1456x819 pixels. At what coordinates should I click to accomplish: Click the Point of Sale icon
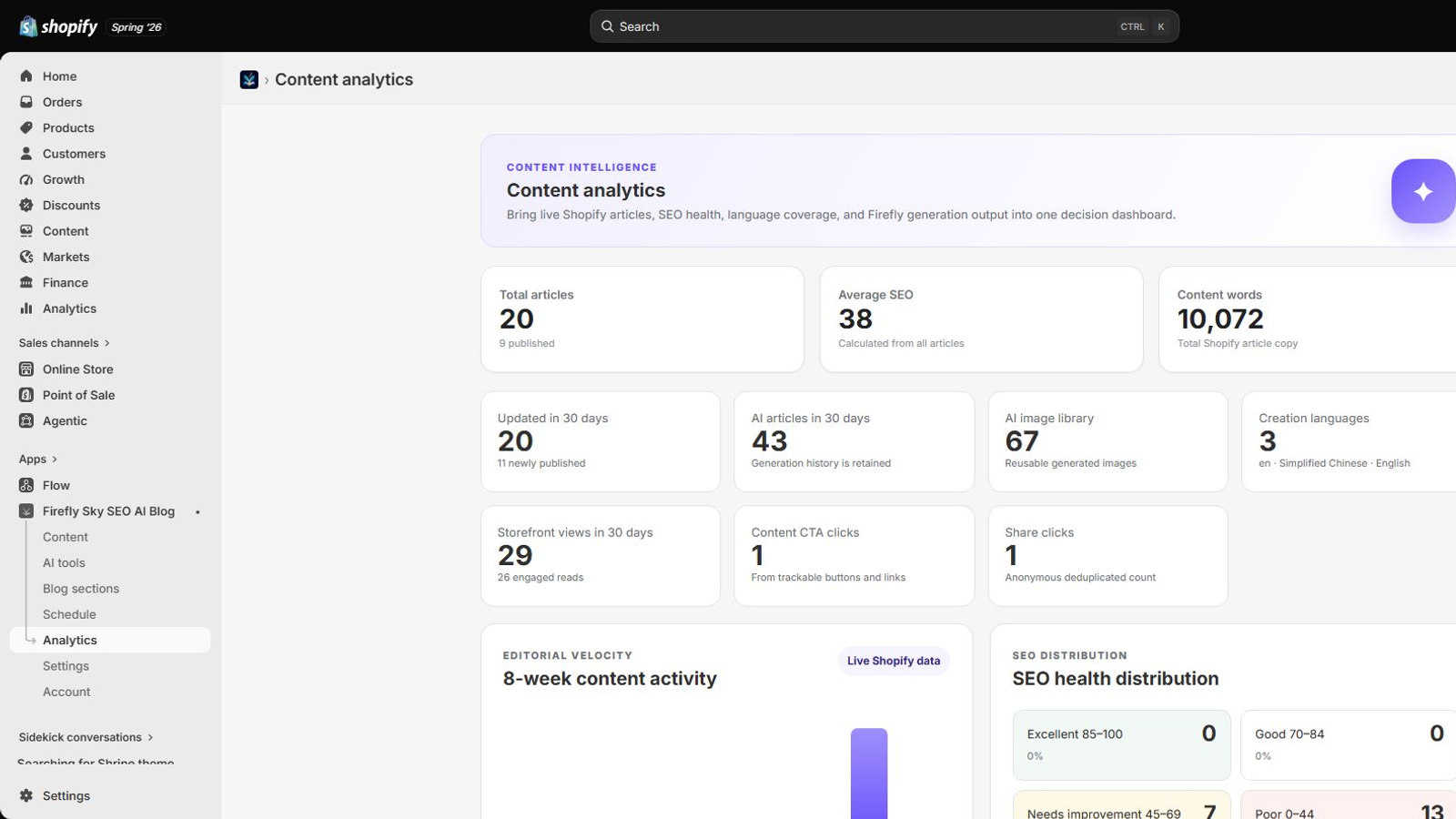click(x=26, y=395)
